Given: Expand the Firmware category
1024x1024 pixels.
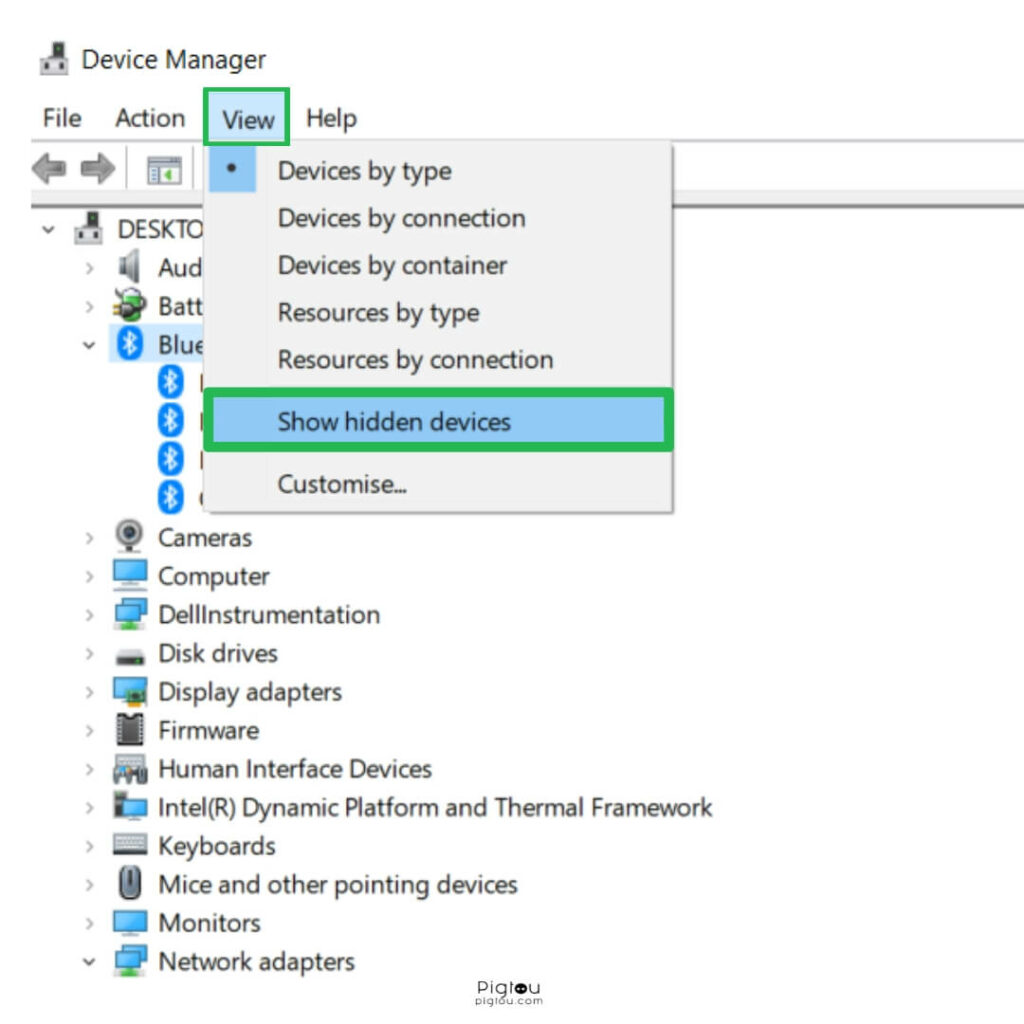Looking at the screenshot, I should [x=89, y=730].
